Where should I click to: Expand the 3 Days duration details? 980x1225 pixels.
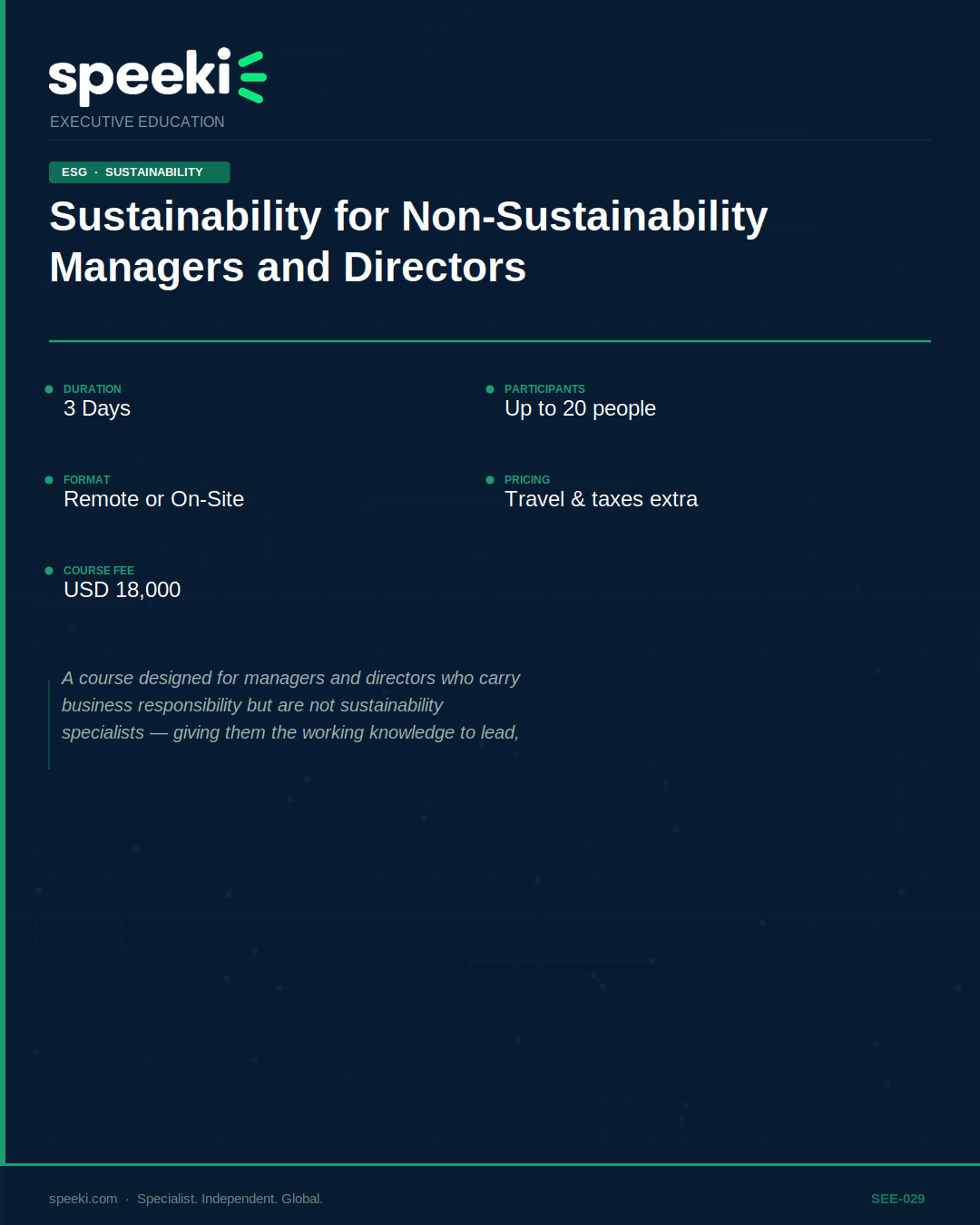[96, 408]
